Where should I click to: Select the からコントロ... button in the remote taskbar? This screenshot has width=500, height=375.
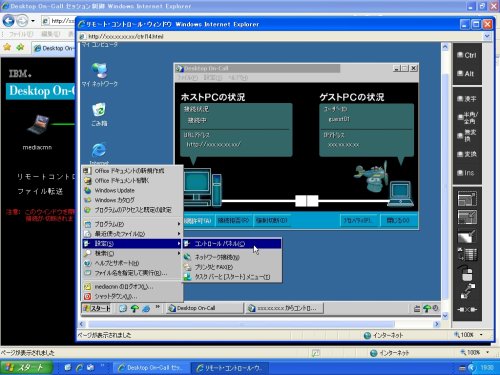point(285,308)
